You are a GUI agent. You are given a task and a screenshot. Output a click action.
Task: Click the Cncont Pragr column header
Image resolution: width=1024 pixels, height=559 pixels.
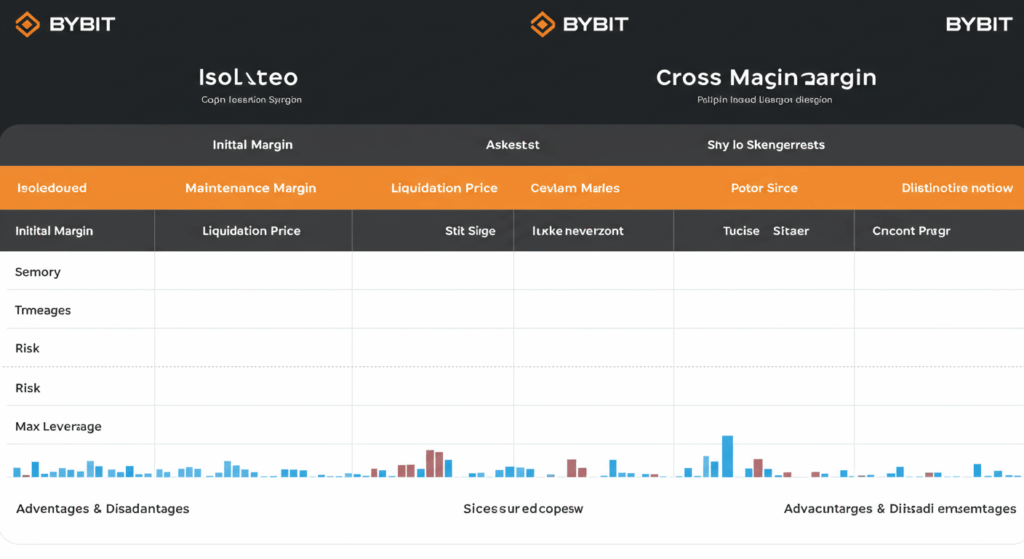(x=911, y=231)
